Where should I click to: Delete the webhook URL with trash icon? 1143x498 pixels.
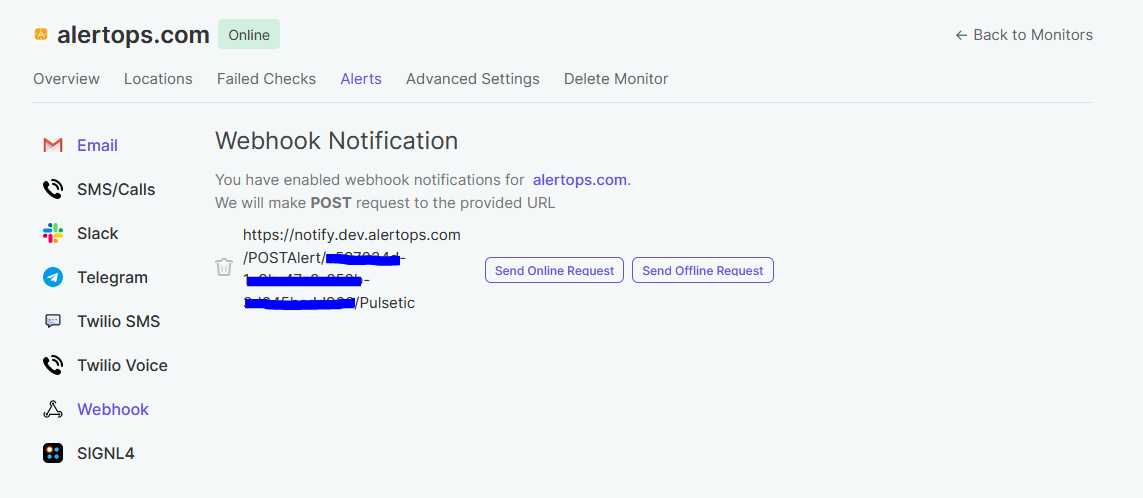(x=224, y=267)
